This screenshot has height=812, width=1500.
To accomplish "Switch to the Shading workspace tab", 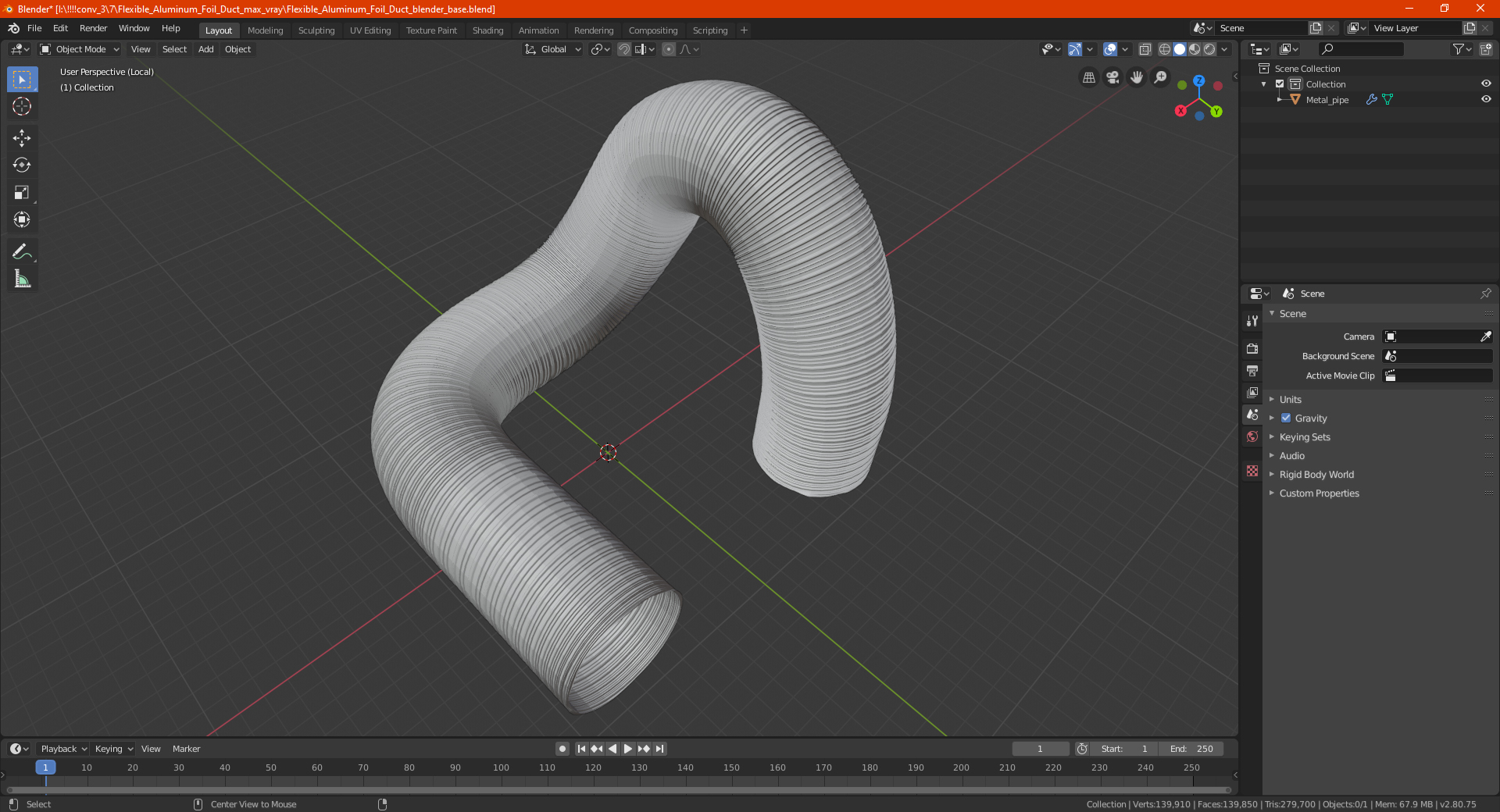I will [x=487, y=30].
